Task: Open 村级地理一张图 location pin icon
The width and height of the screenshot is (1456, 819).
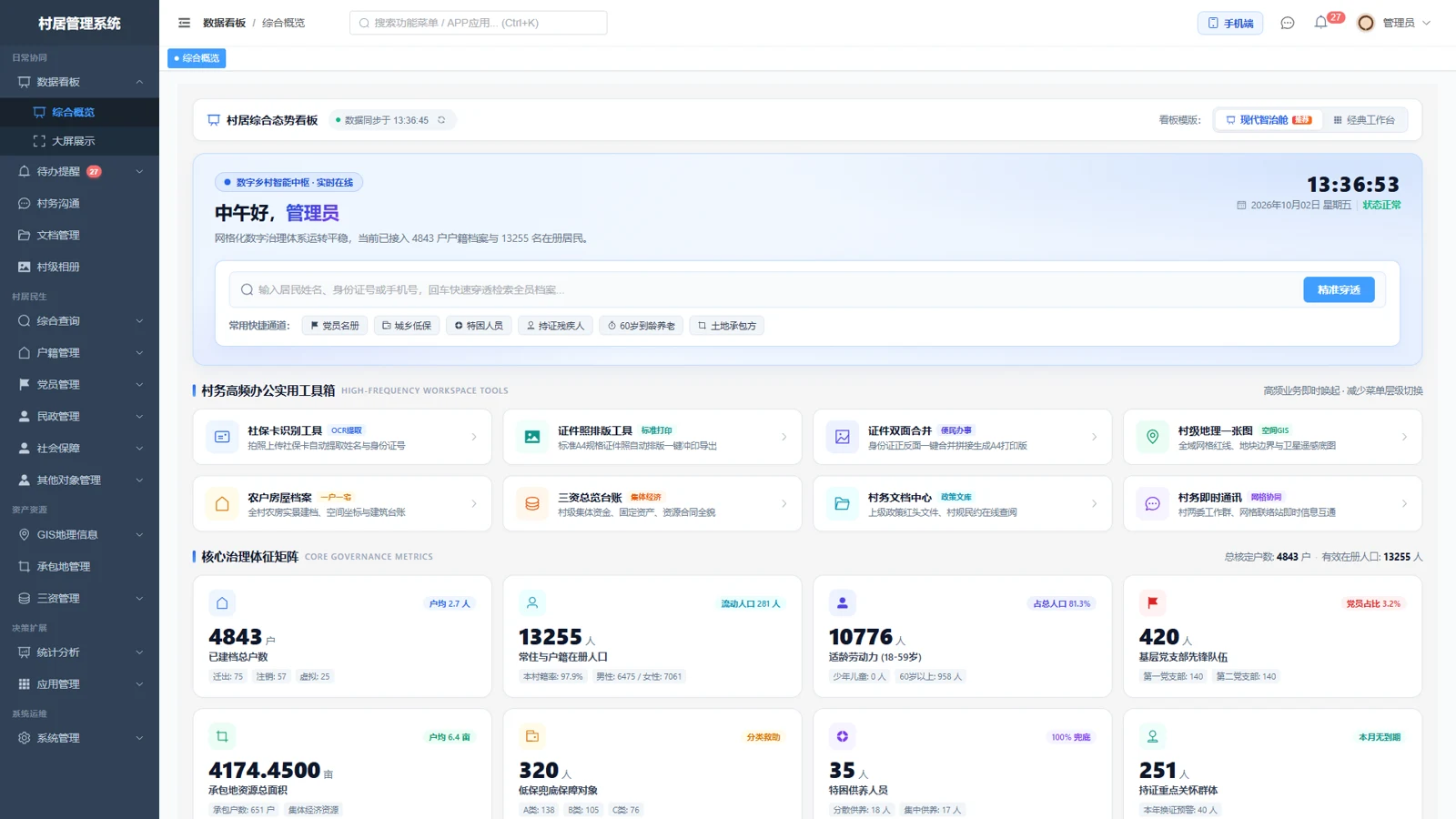Action: (x=1152, y=437)
